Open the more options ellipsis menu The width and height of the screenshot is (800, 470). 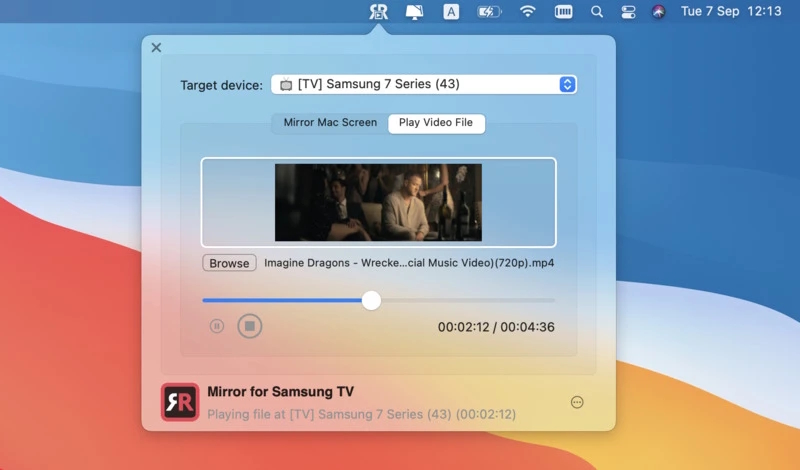(x=577, y=403)
